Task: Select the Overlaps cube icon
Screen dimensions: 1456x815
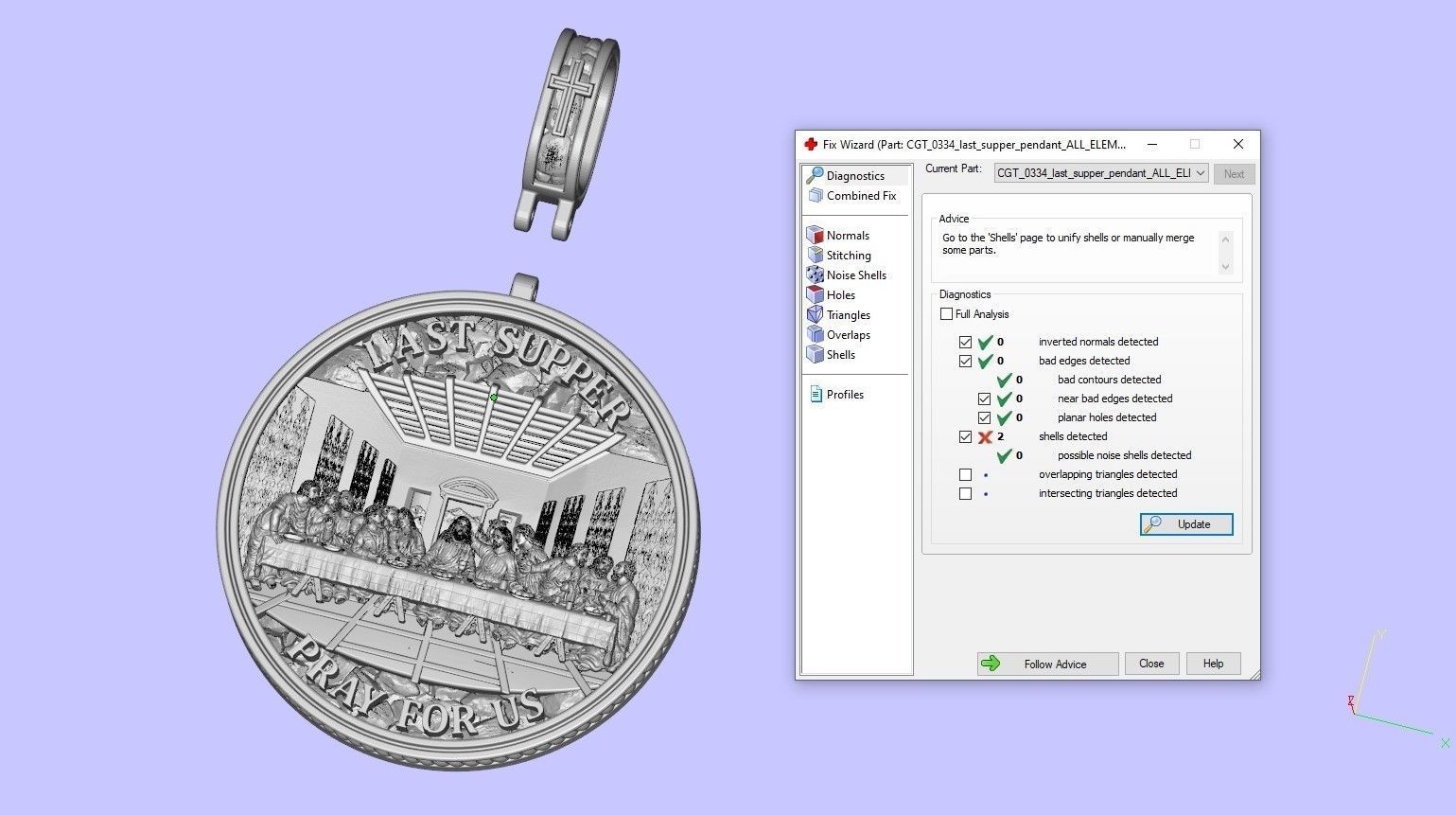Action: [815, 334]
